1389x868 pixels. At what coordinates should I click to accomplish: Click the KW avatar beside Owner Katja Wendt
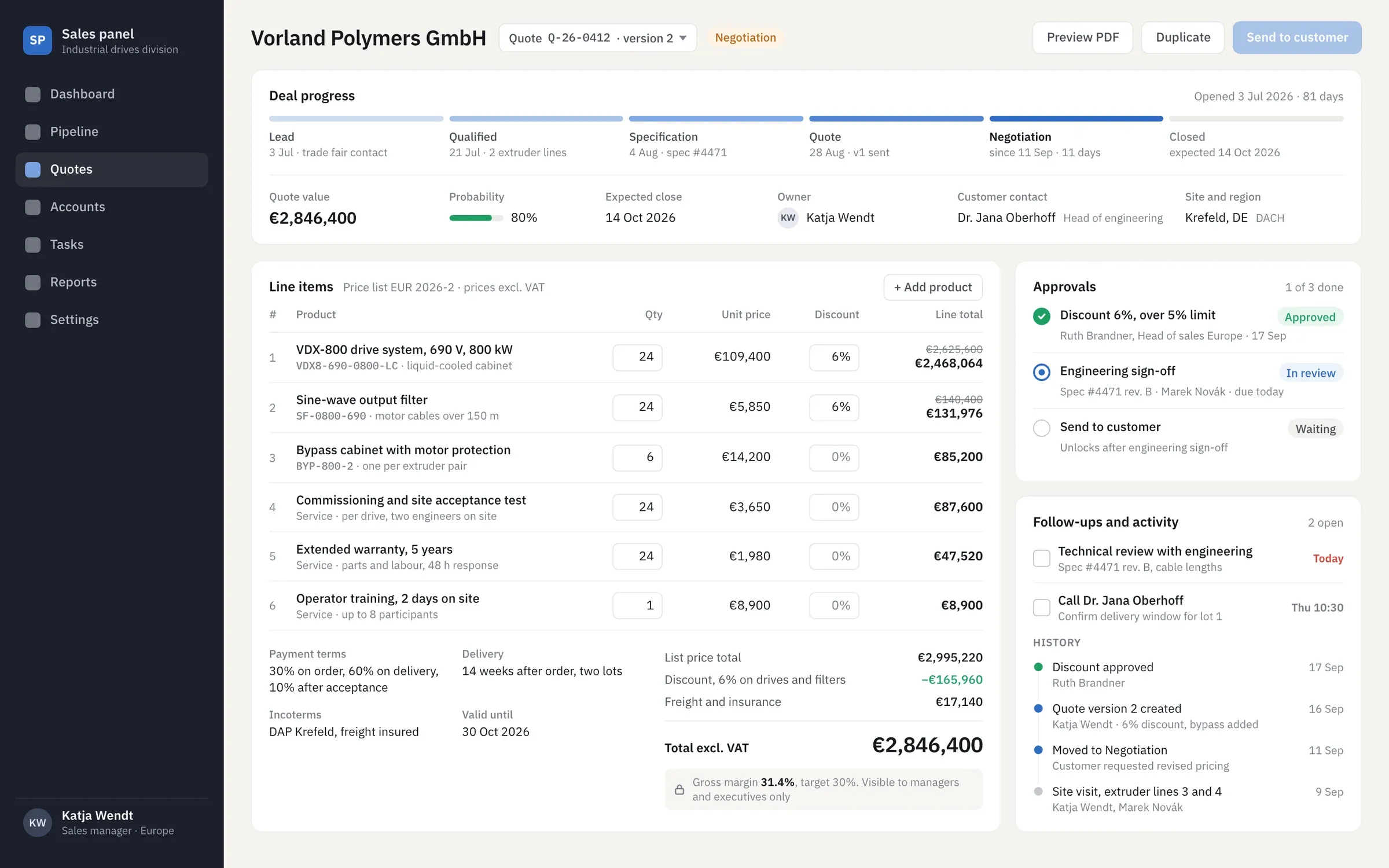[x=788, y=218]
